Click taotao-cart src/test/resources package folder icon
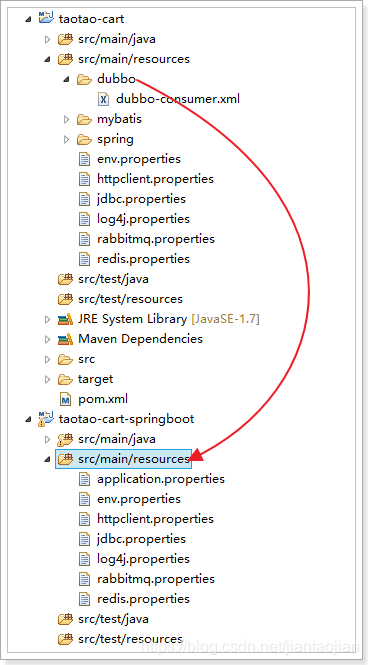This screenshot has width=368, height=665. pos(66,299)
